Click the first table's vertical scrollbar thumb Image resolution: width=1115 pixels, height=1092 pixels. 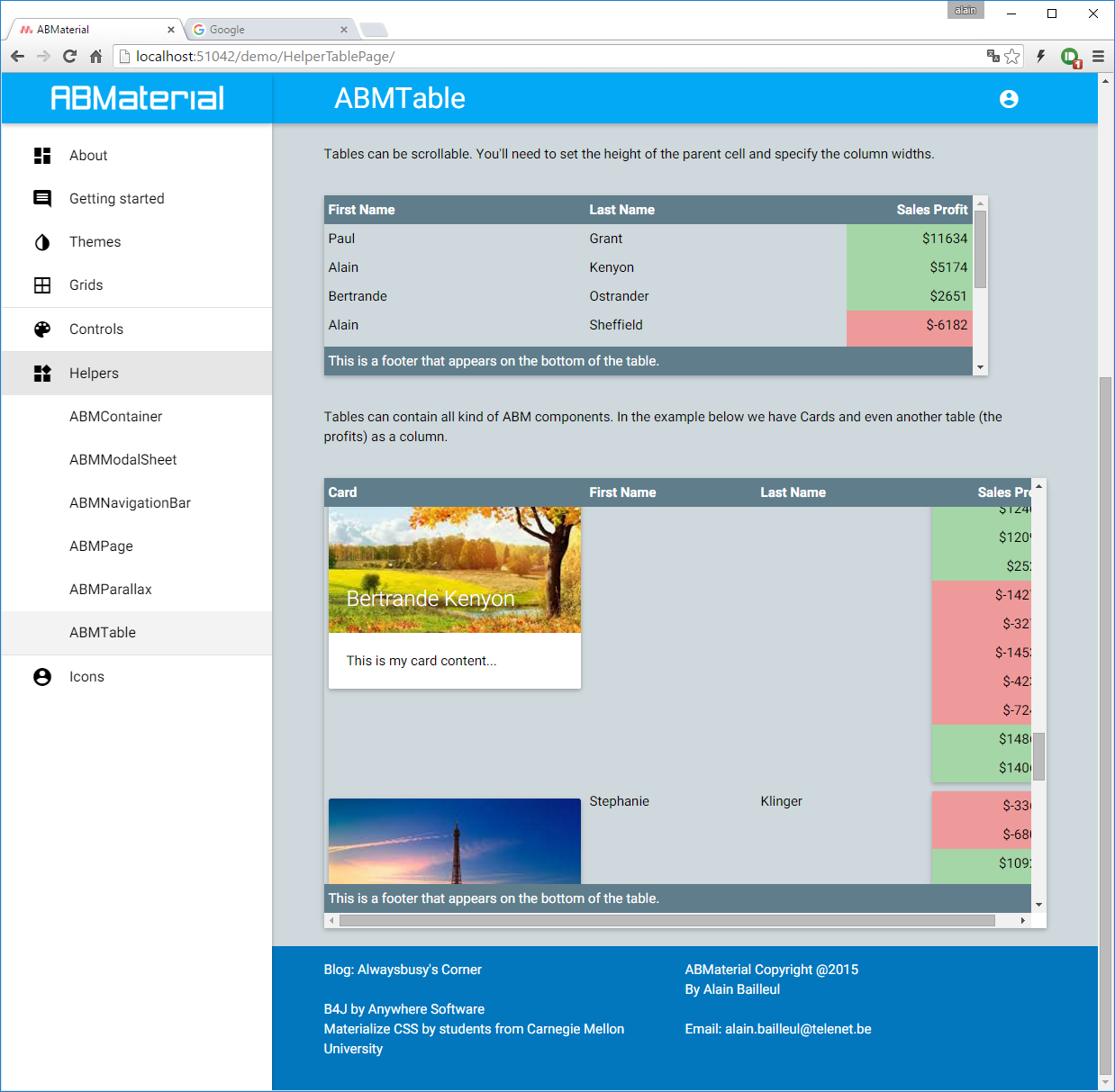click(981, 249)
